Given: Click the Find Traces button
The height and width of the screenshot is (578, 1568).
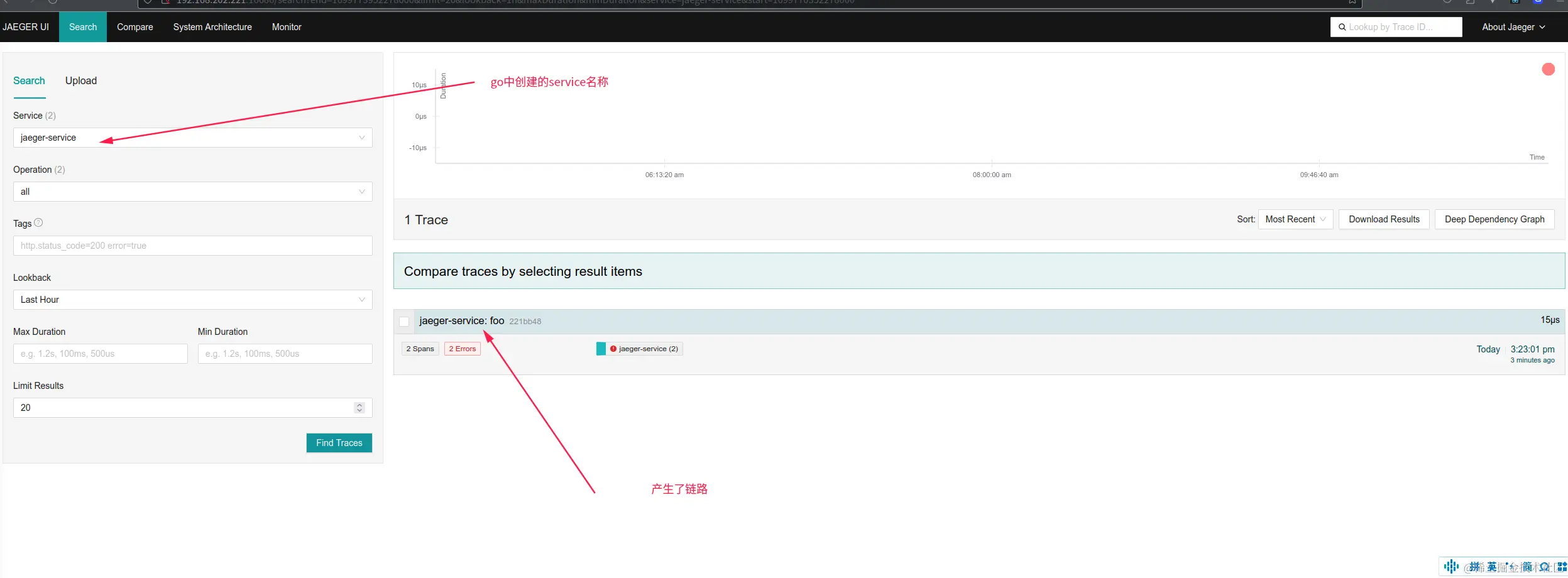Looking at the screenshot, I should click(x=339, y=443).
